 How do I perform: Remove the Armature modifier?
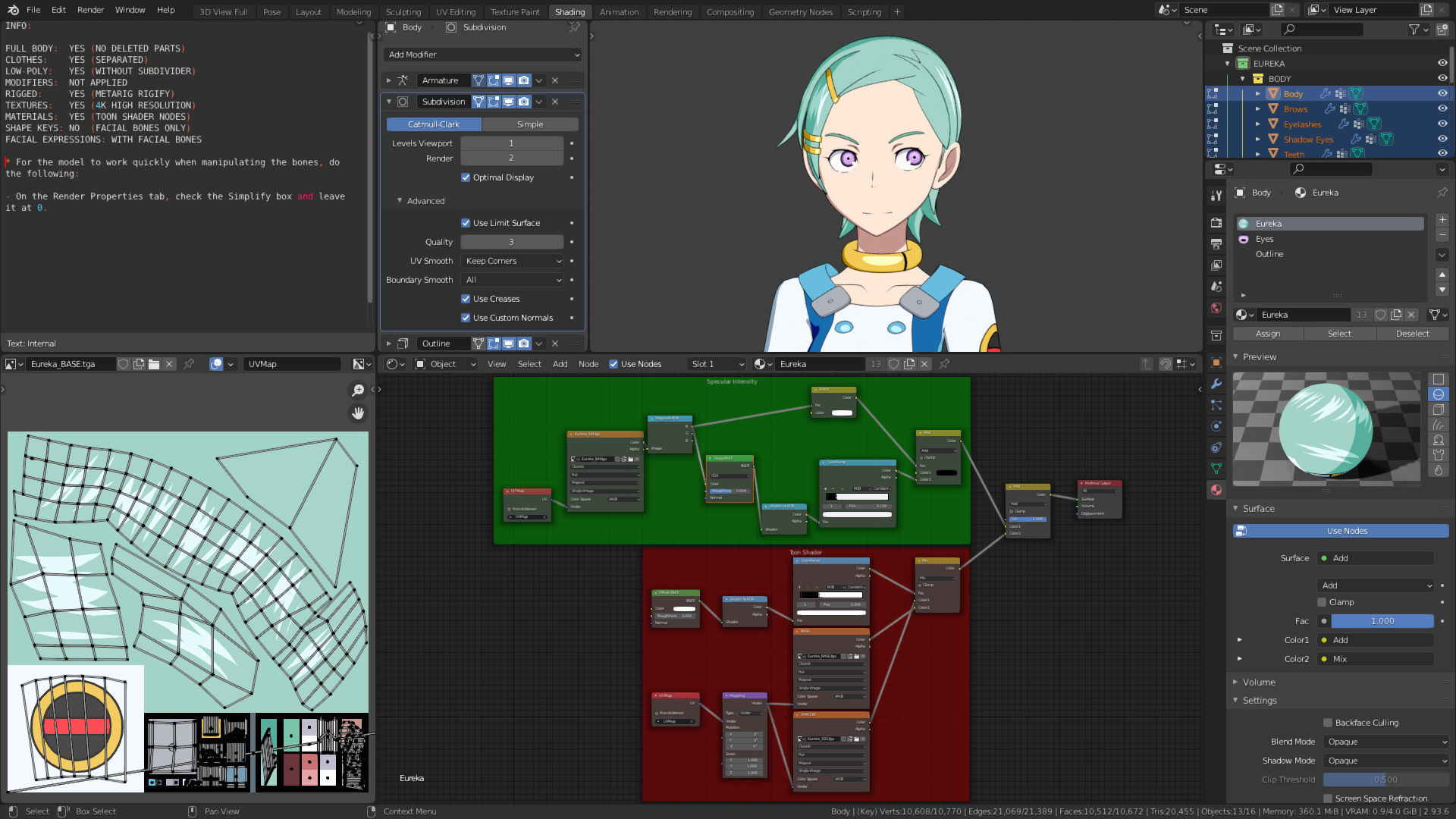coord(554,80)
